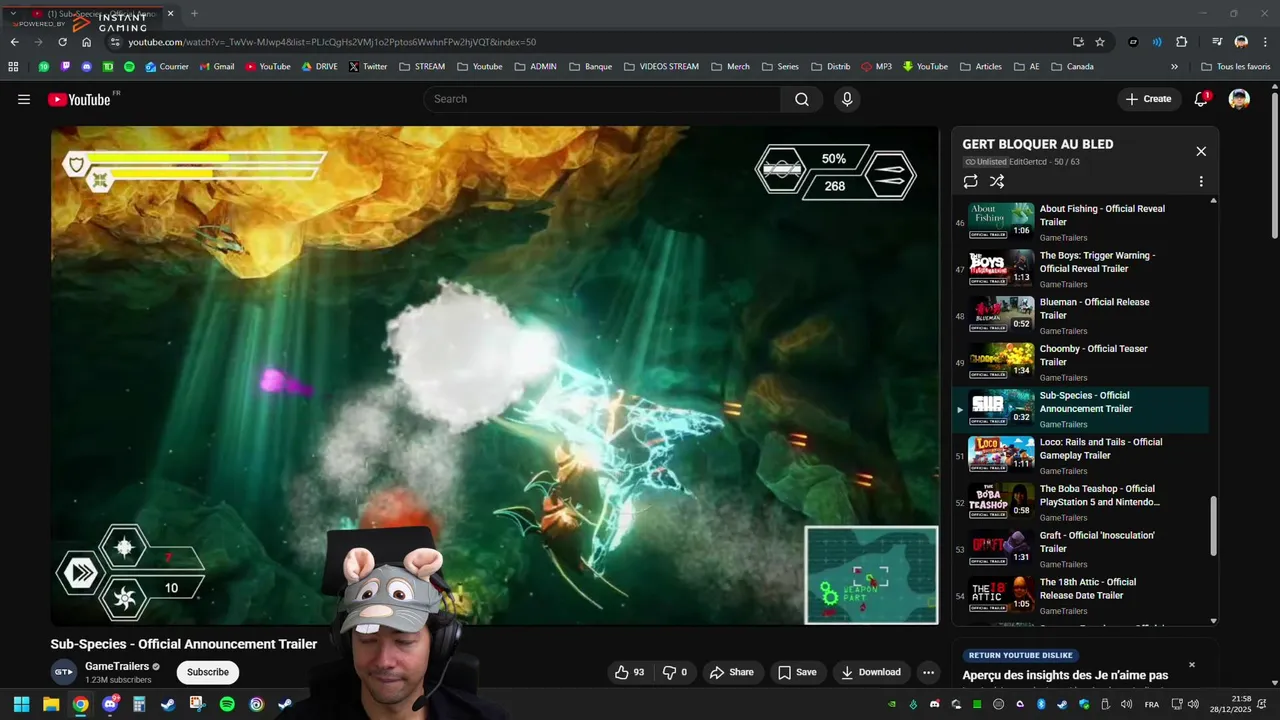
Task: Click the playlist panel scrollbar
Action: click(1214, 526)
